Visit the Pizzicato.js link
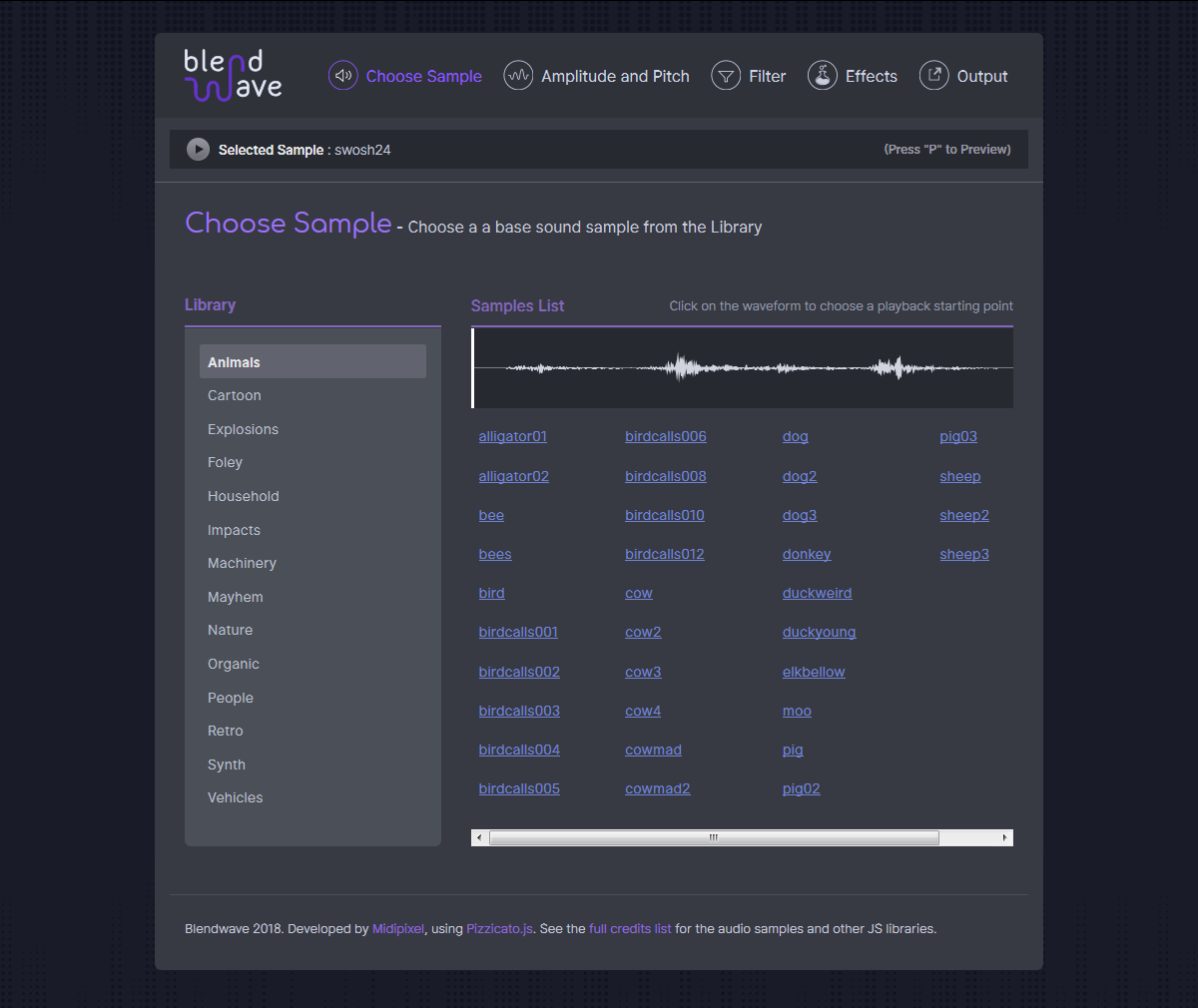Screen dimensions: 1198x1008 pos(499,928)
